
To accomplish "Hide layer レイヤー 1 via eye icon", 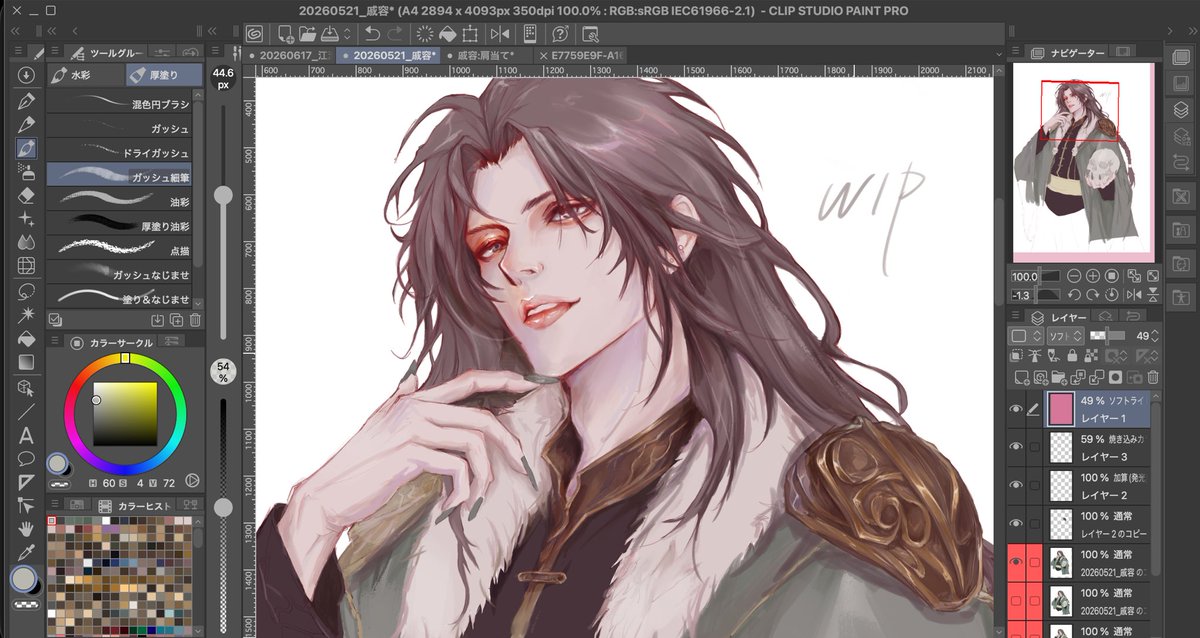I will pos(1017,409).
